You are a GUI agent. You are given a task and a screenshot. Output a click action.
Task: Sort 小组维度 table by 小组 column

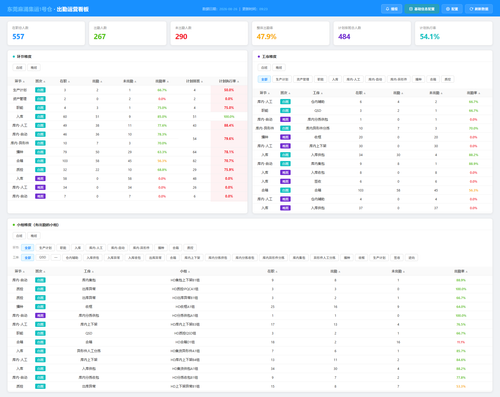pos(185,271)
